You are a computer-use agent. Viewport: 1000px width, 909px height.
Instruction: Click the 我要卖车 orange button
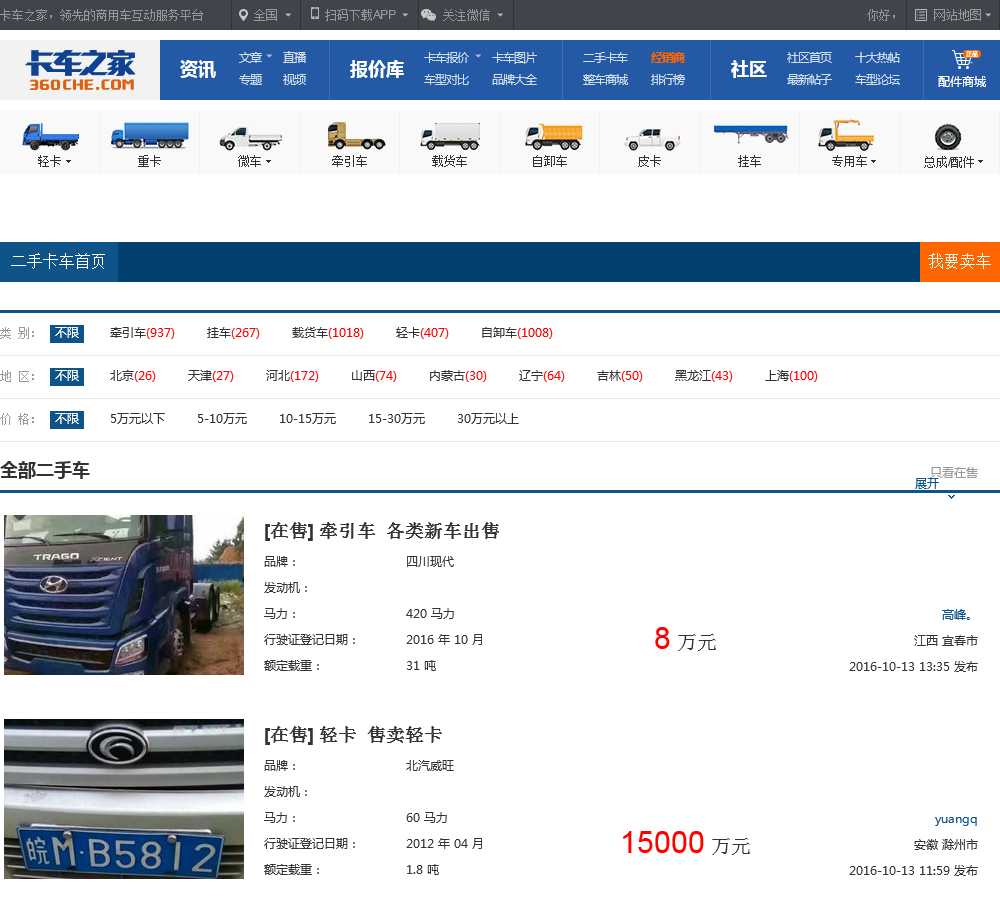point(959,262)
